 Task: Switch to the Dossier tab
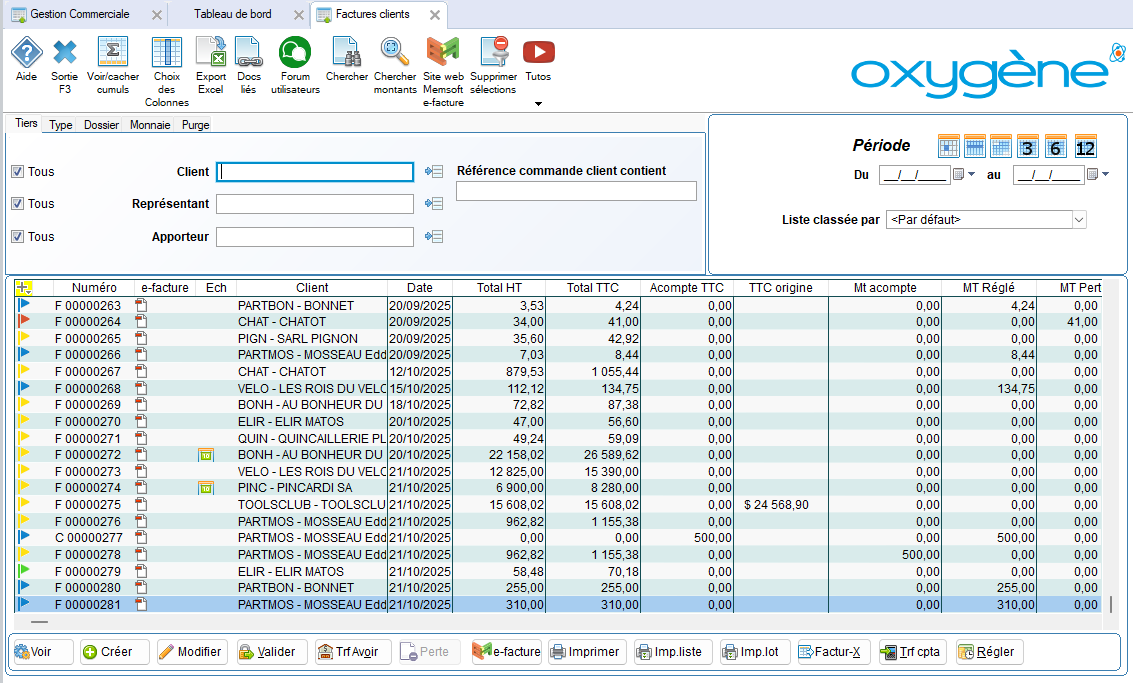pyautogui.click(x=101, y=125)
